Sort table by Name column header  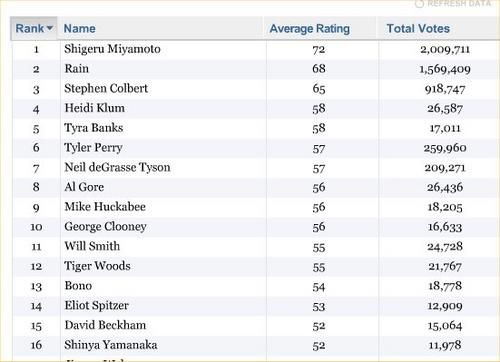pos(80,28)
